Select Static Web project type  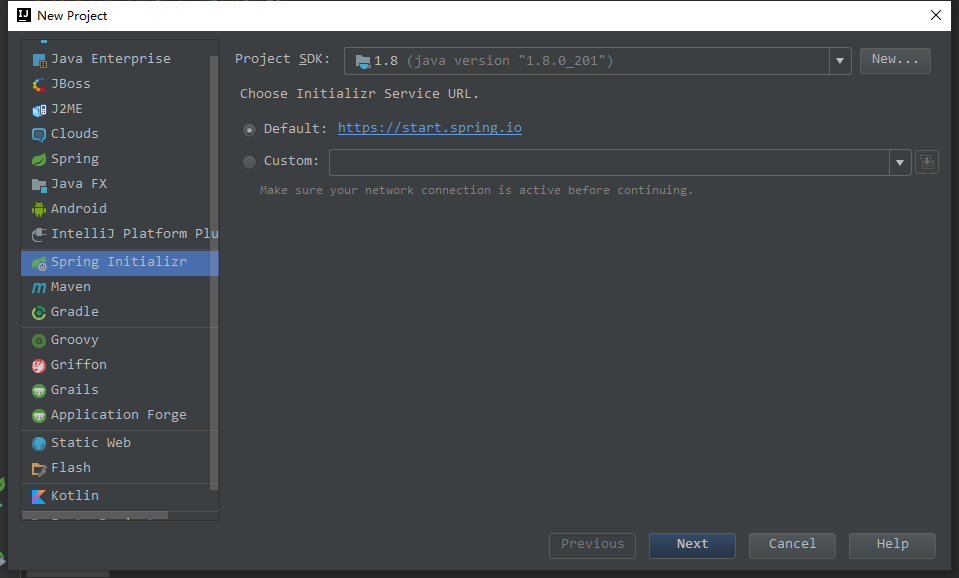coord(90,443)
